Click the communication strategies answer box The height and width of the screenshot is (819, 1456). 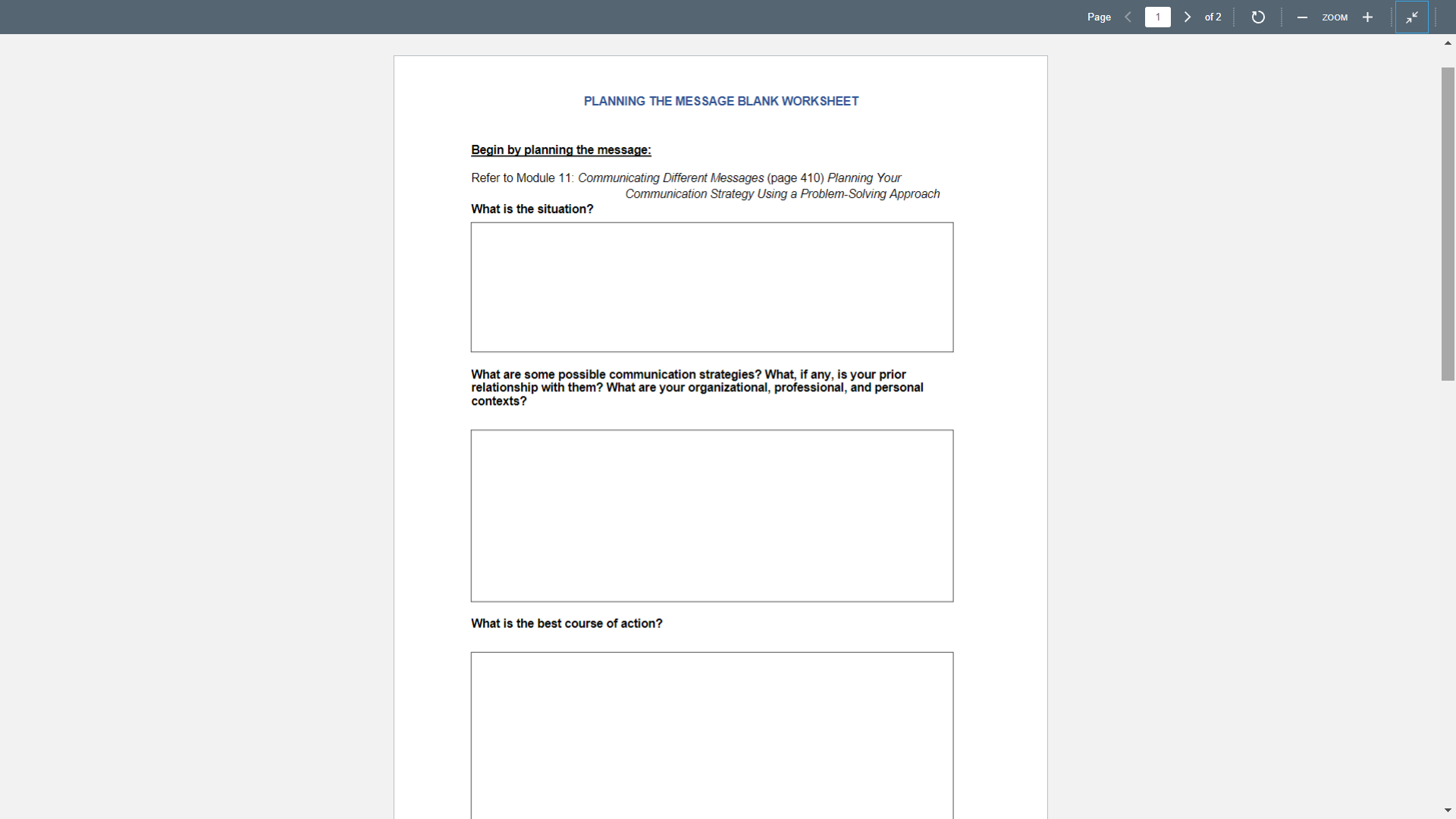click(711, 516)
